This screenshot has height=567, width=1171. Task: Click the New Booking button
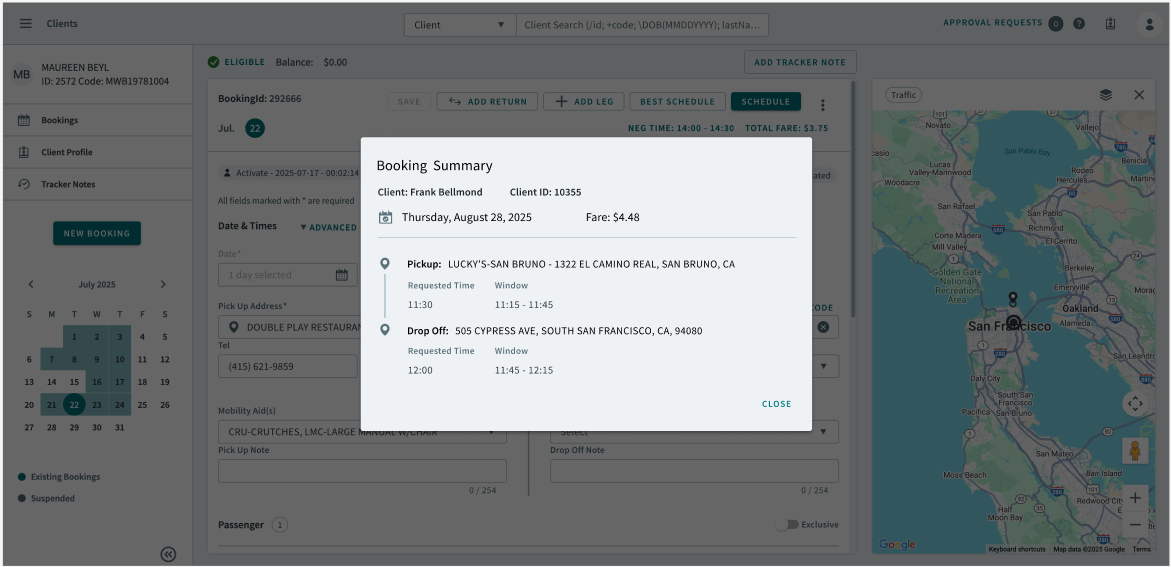pos(97,233)
